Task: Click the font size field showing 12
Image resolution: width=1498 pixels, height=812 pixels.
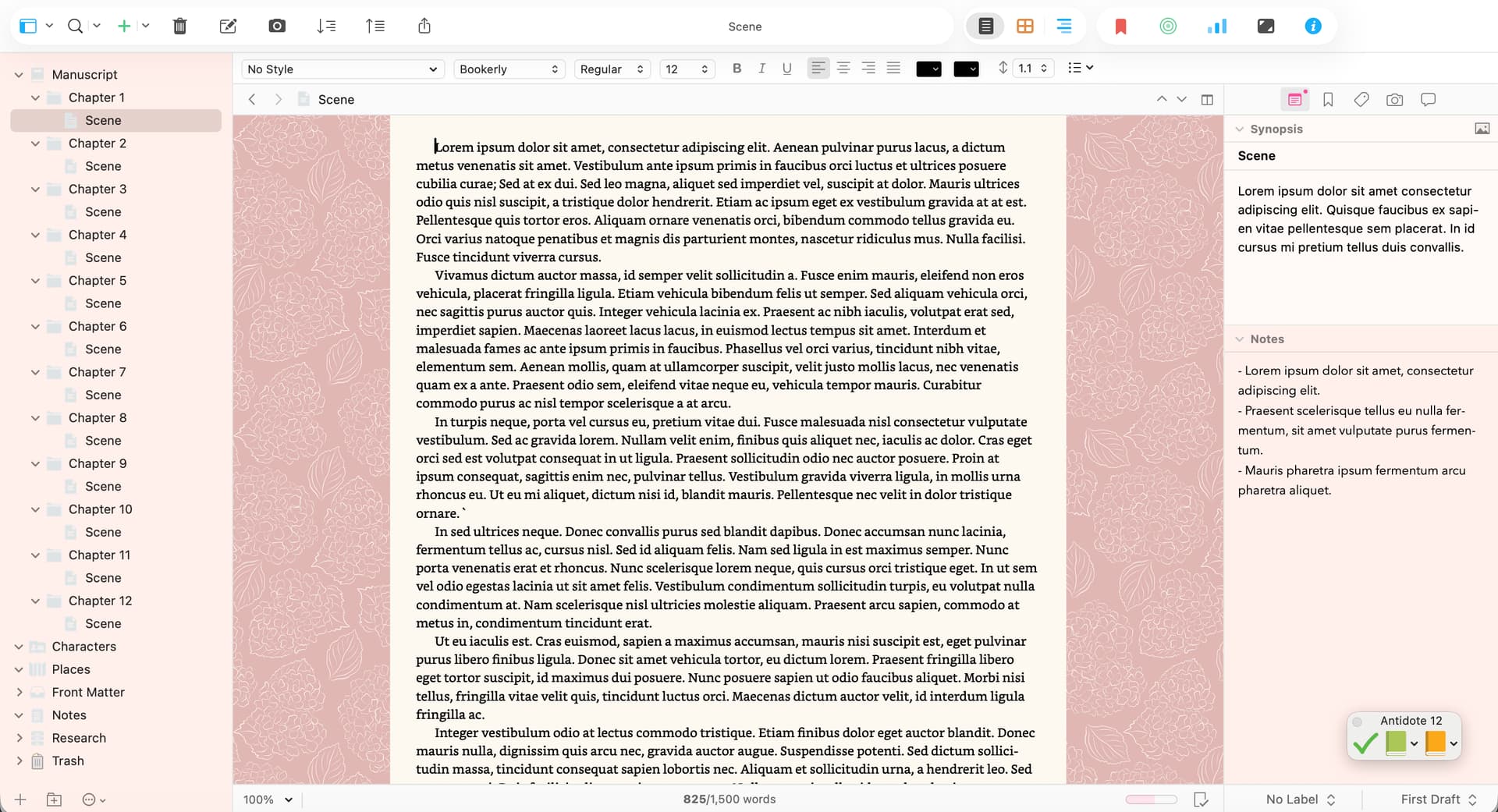Action: click(x=685, y=69)
